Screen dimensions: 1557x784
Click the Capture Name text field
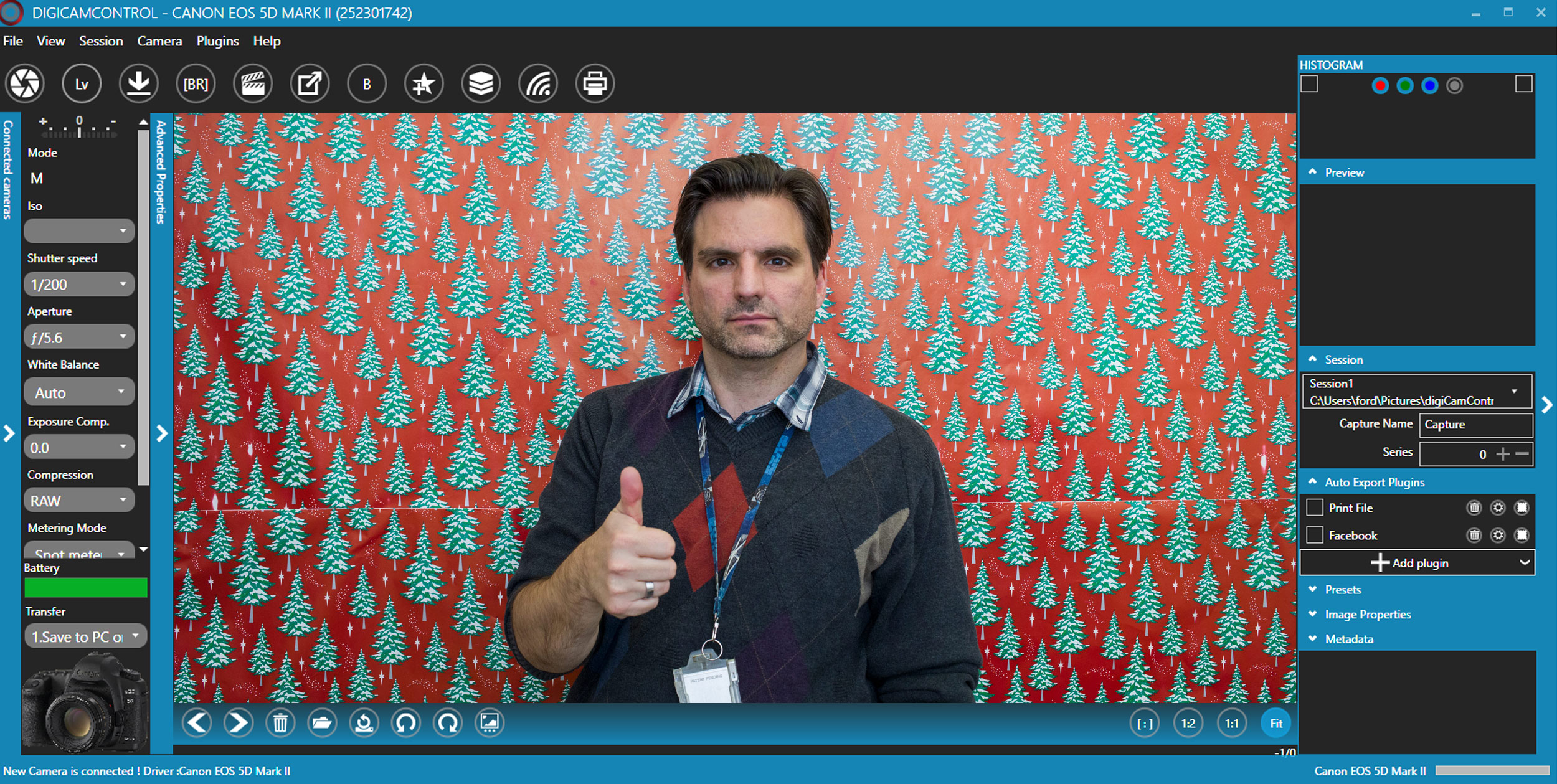pos(1475,425)
